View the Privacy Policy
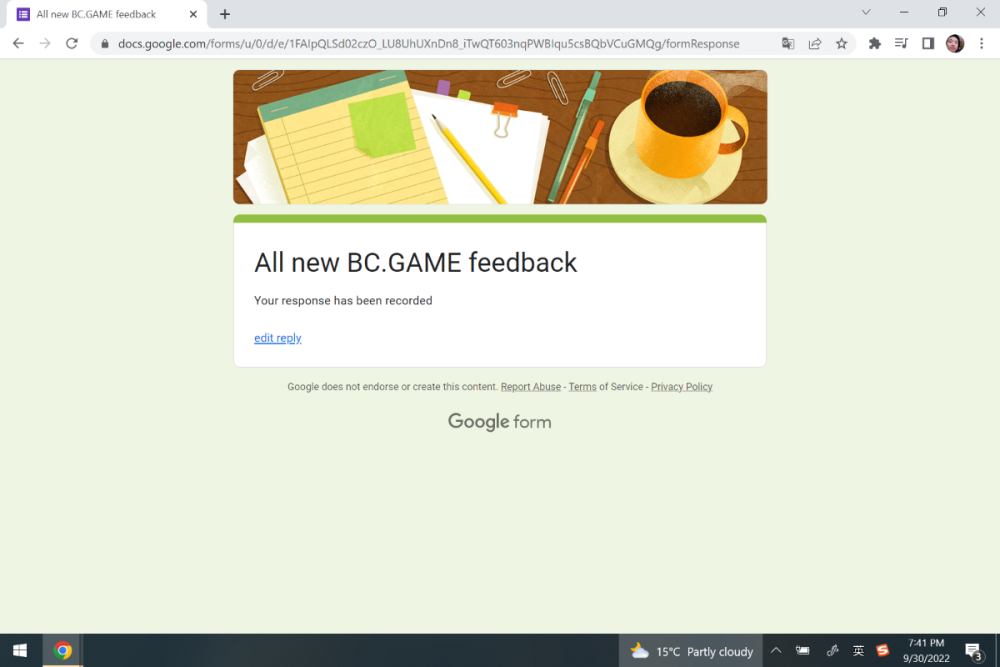The height and width of the screenshot is (667, 1000). 681,386
